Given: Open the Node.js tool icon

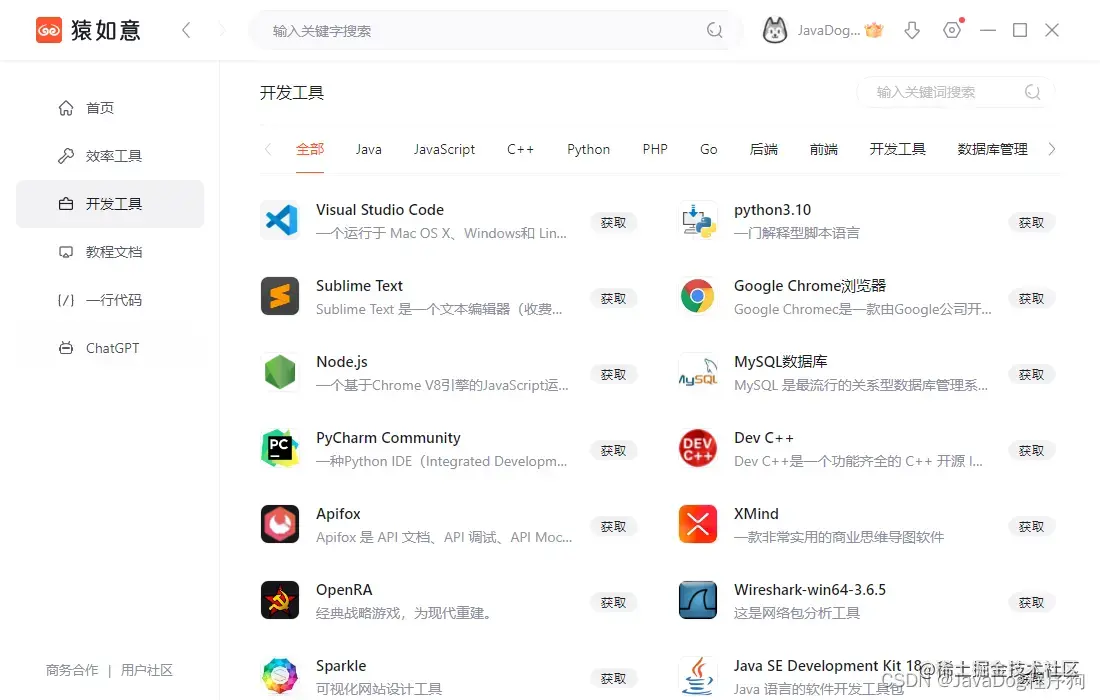Looking at the screenshot, I should 280,373.
